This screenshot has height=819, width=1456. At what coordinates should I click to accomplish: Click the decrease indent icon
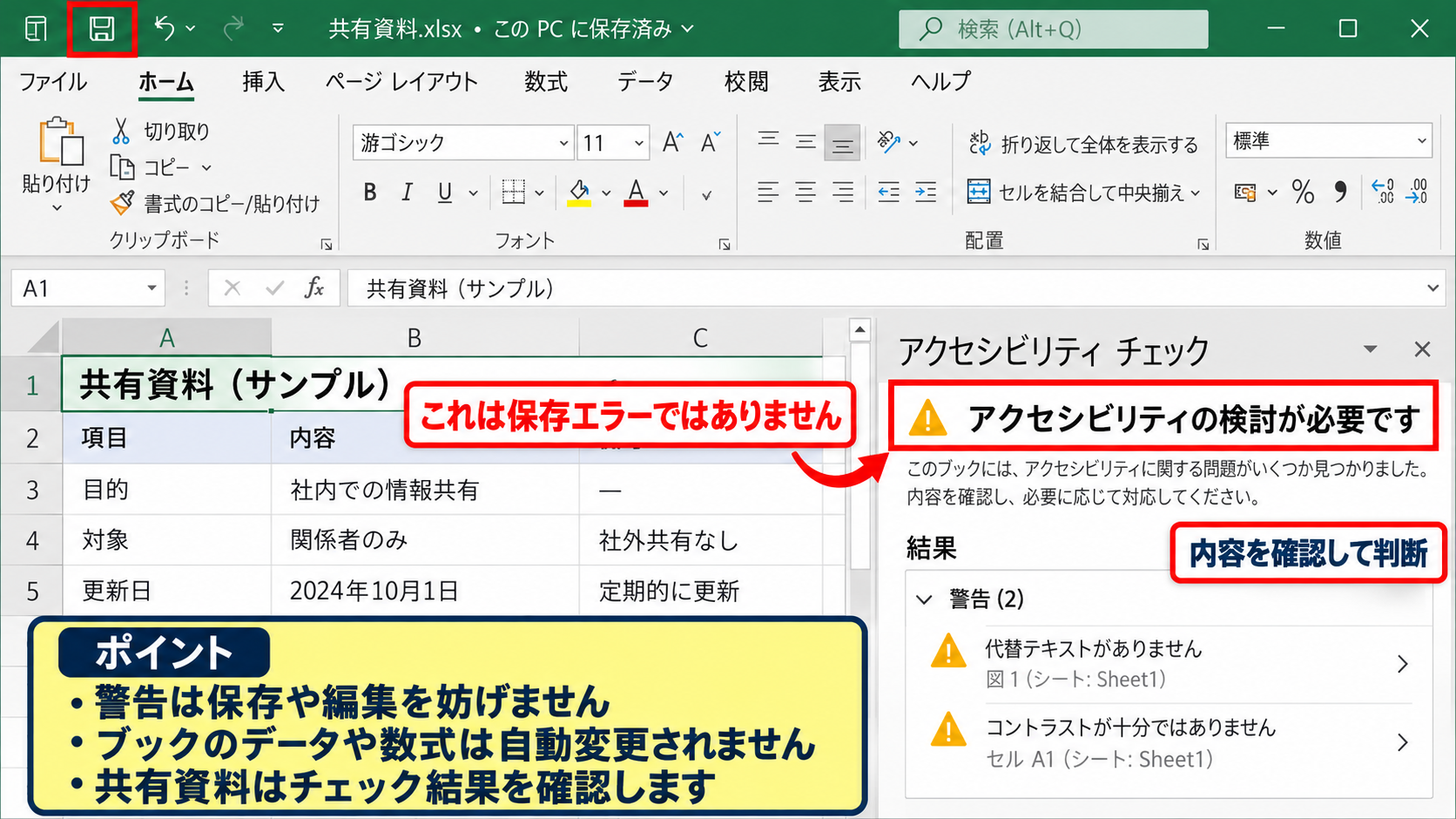coord(888,192)
